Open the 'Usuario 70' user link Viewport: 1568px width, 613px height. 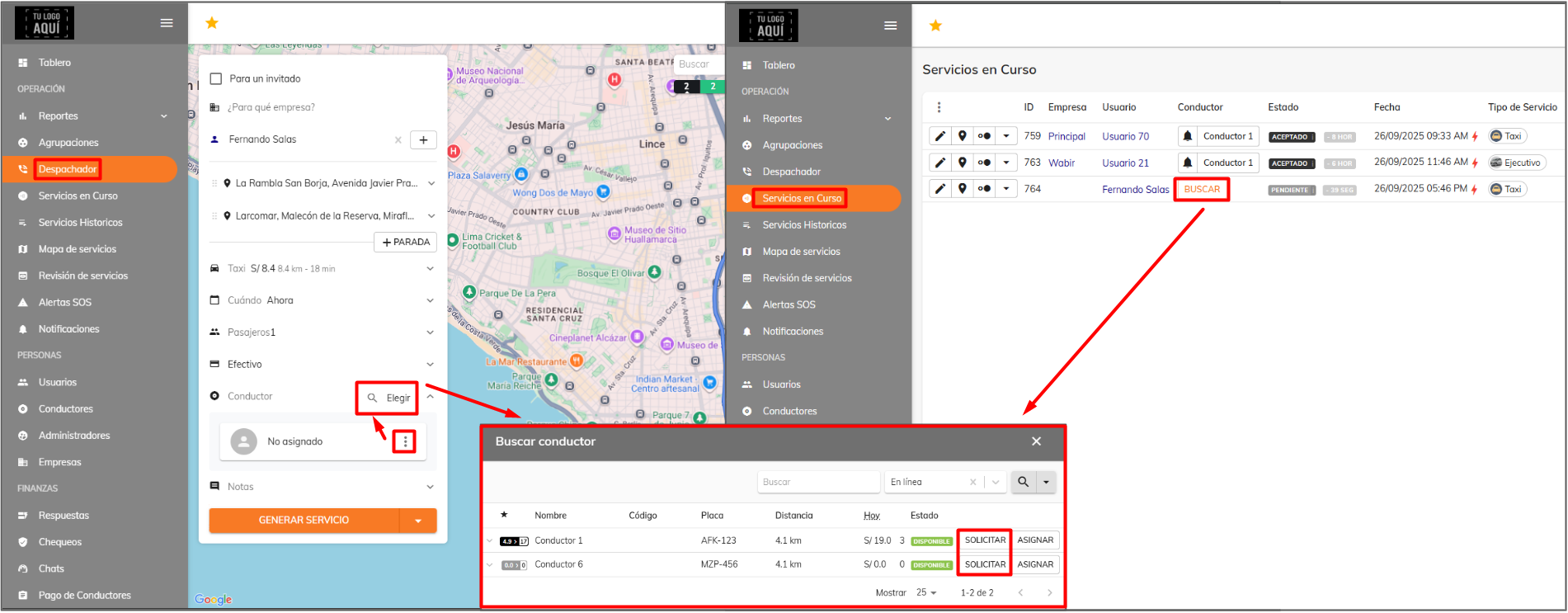(1125, 137)
